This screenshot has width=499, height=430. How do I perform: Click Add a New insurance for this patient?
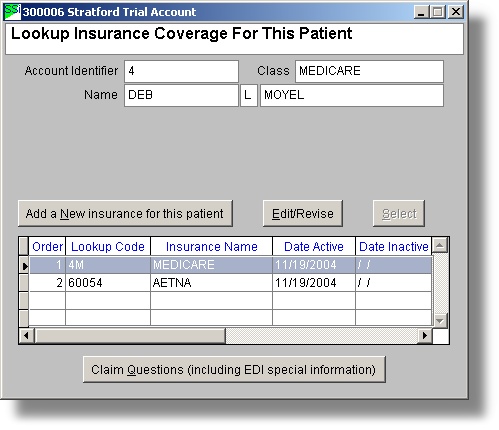pos(125,213)
